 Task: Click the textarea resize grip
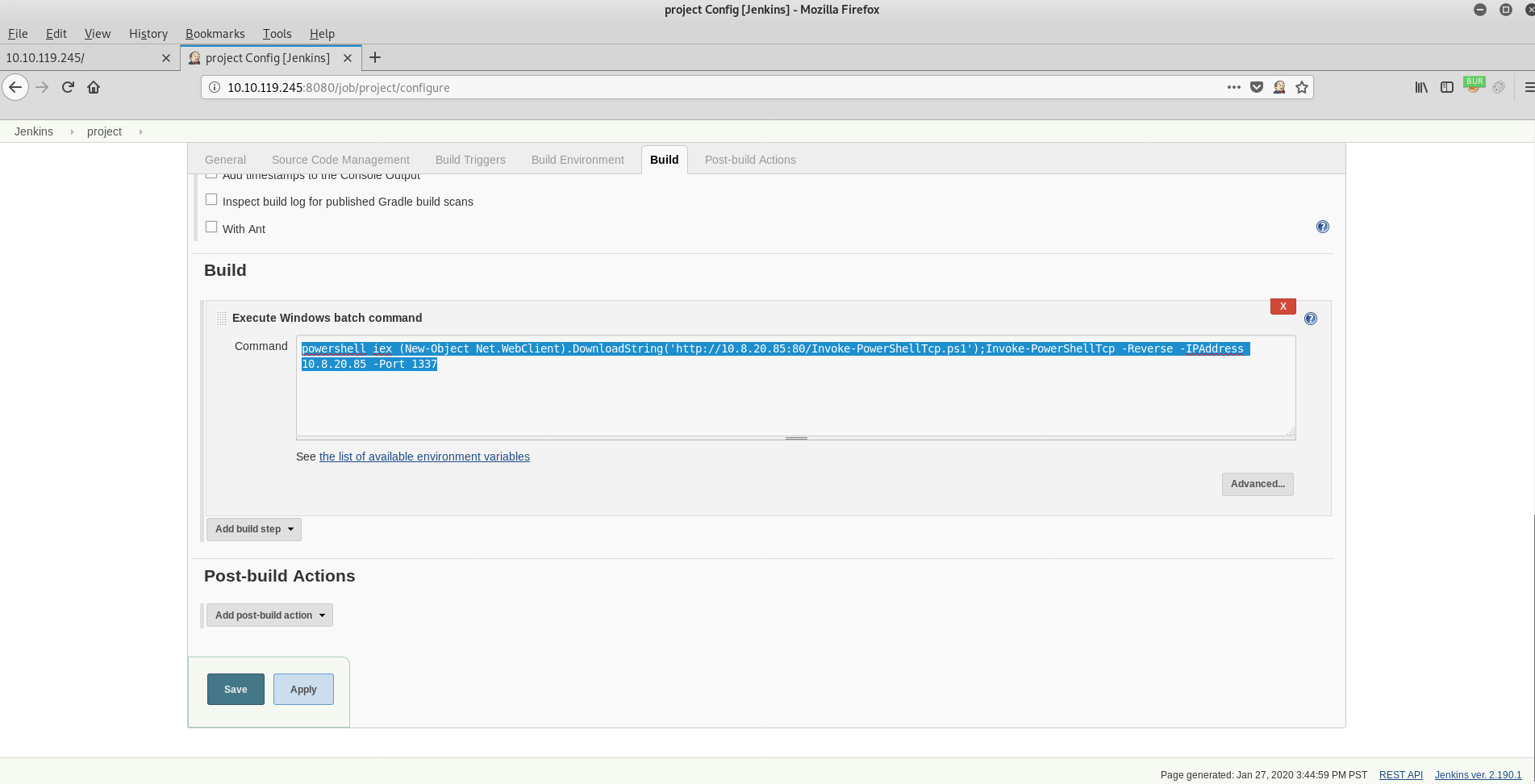pos(1291,432)
